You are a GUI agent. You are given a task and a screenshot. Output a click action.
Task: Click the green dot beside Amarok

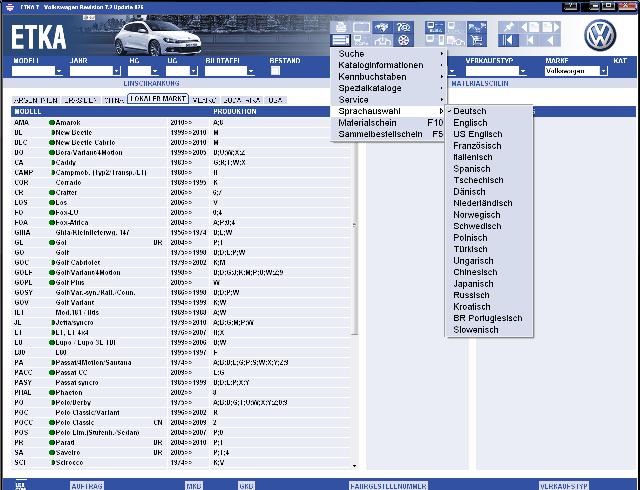[52, 122]
